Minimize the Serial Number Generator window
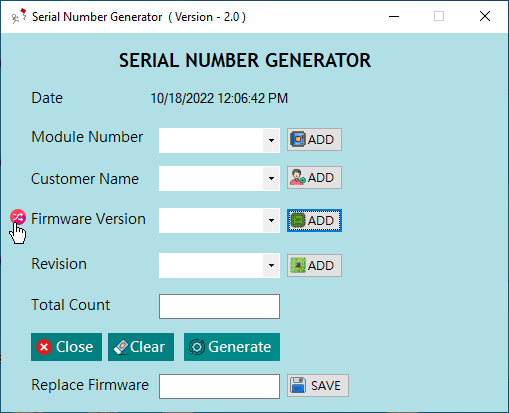Screen dimensions: 509x413 pos(394,16)
